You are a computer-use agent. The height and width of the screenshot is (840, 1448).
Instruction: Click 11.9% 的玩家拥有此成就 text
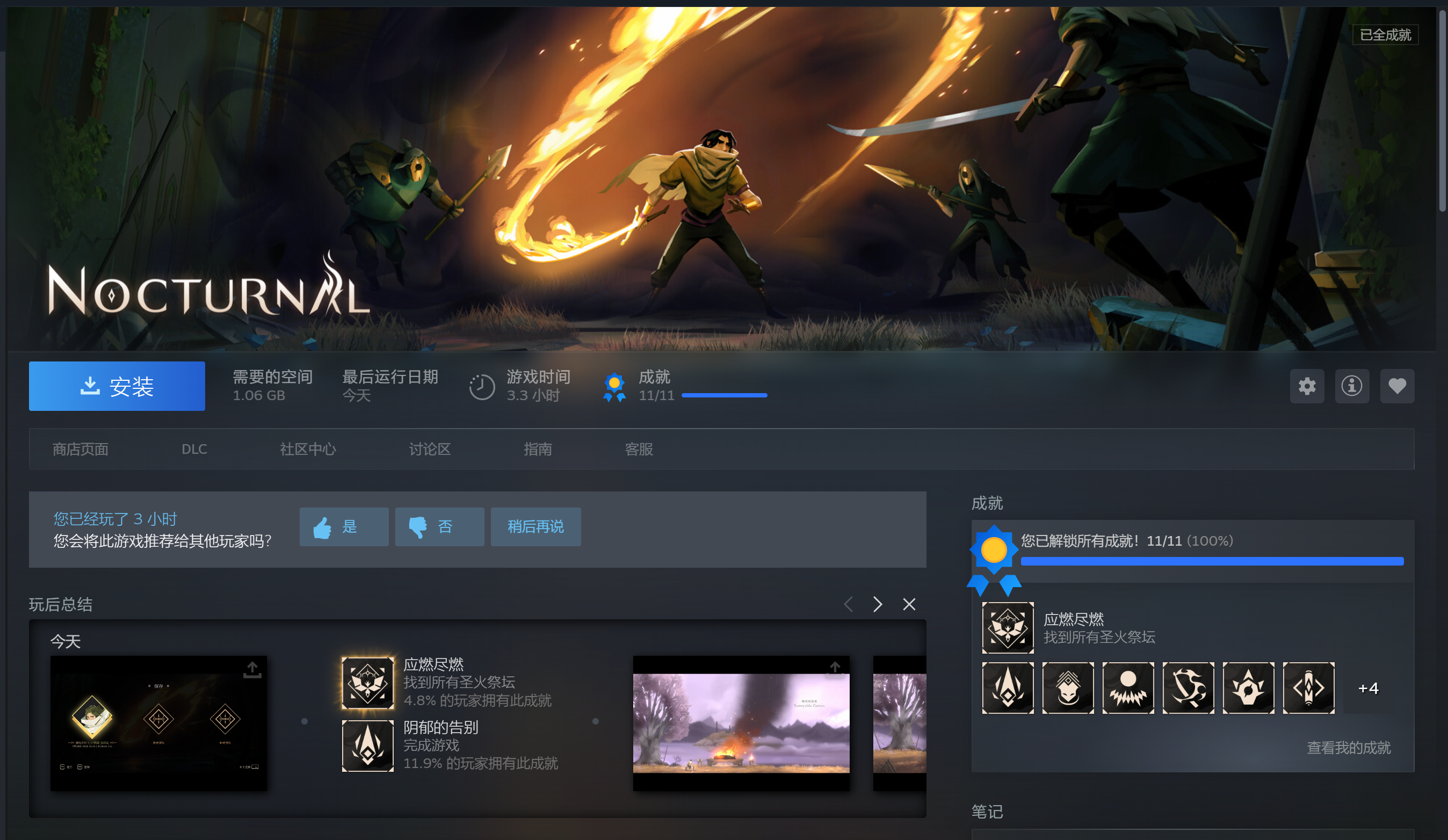(x=480, y=763)
